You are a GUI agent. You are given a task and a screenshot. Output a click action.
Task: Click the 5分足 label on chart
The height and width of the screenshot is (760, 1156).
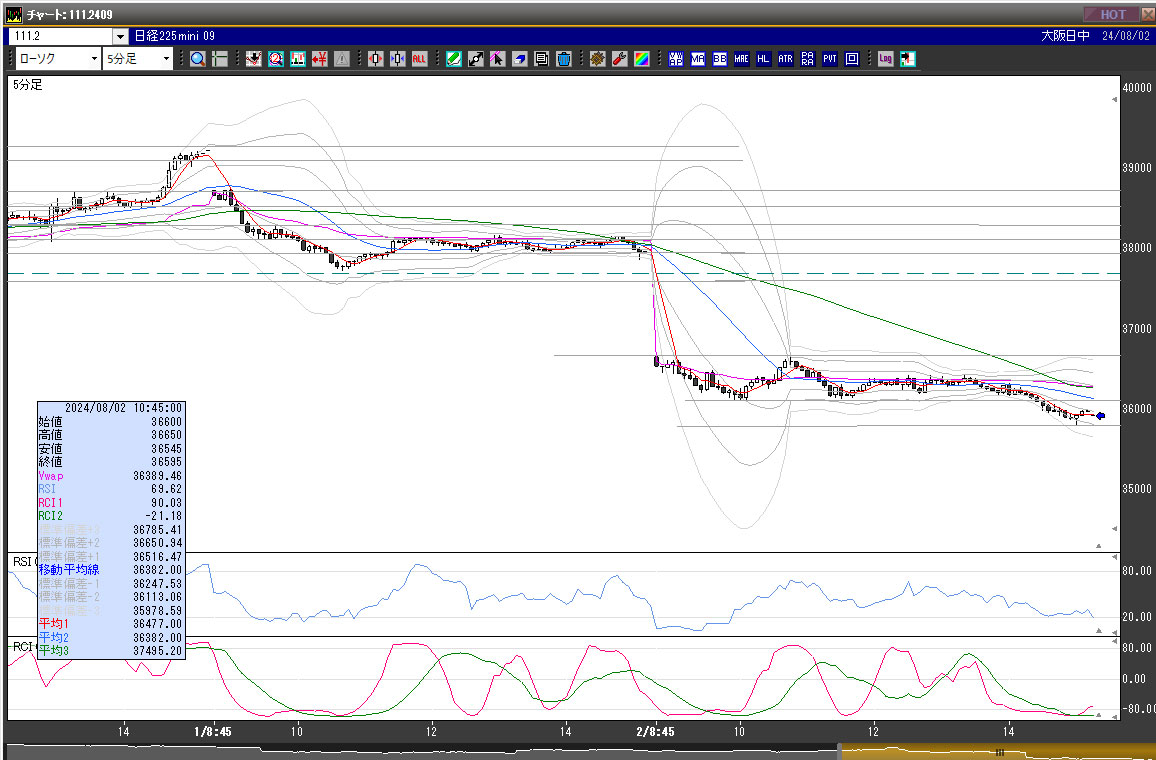coord(27,86)
